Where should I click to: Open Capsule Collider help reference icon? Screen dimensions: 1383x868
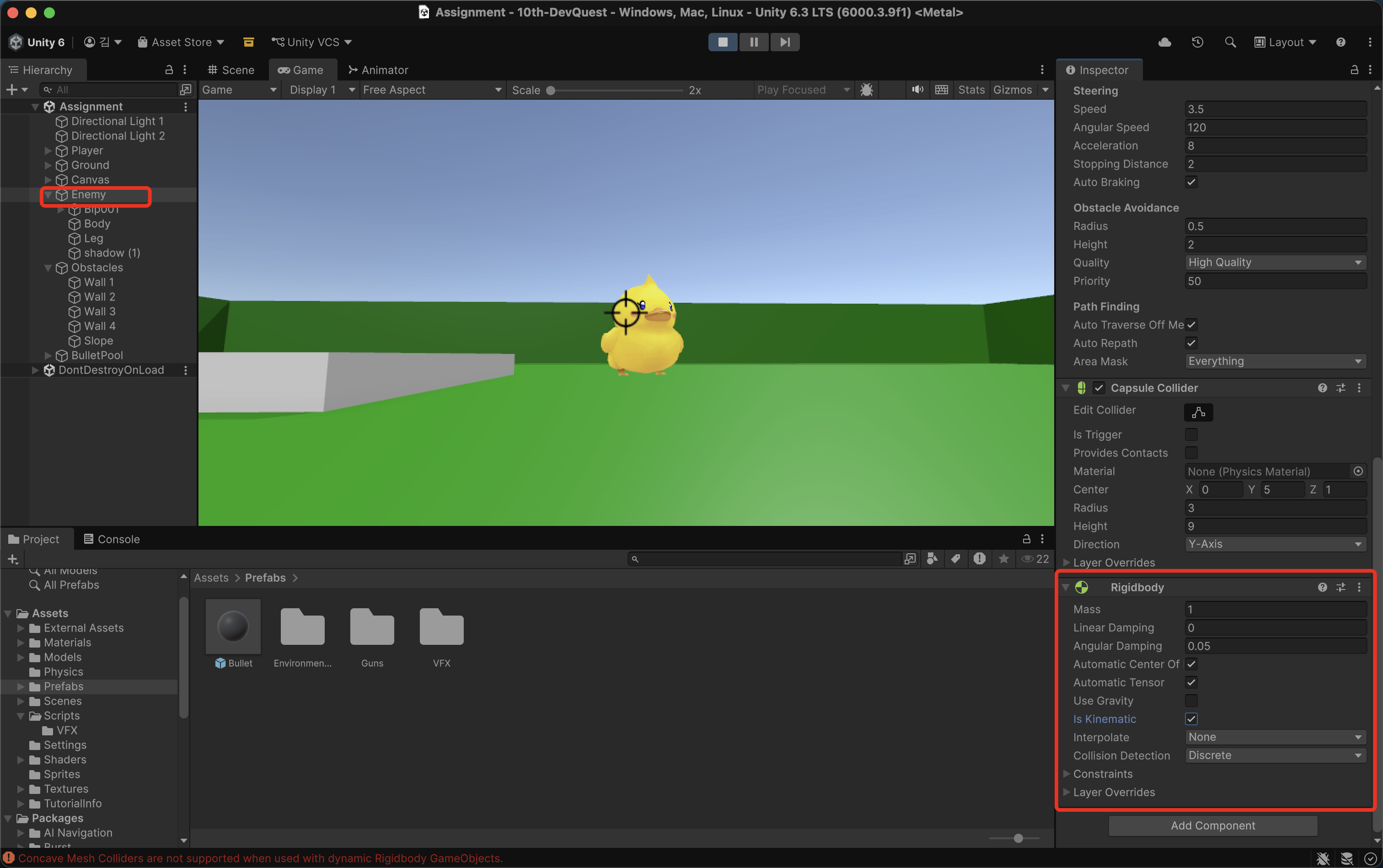coord(1322,388)
